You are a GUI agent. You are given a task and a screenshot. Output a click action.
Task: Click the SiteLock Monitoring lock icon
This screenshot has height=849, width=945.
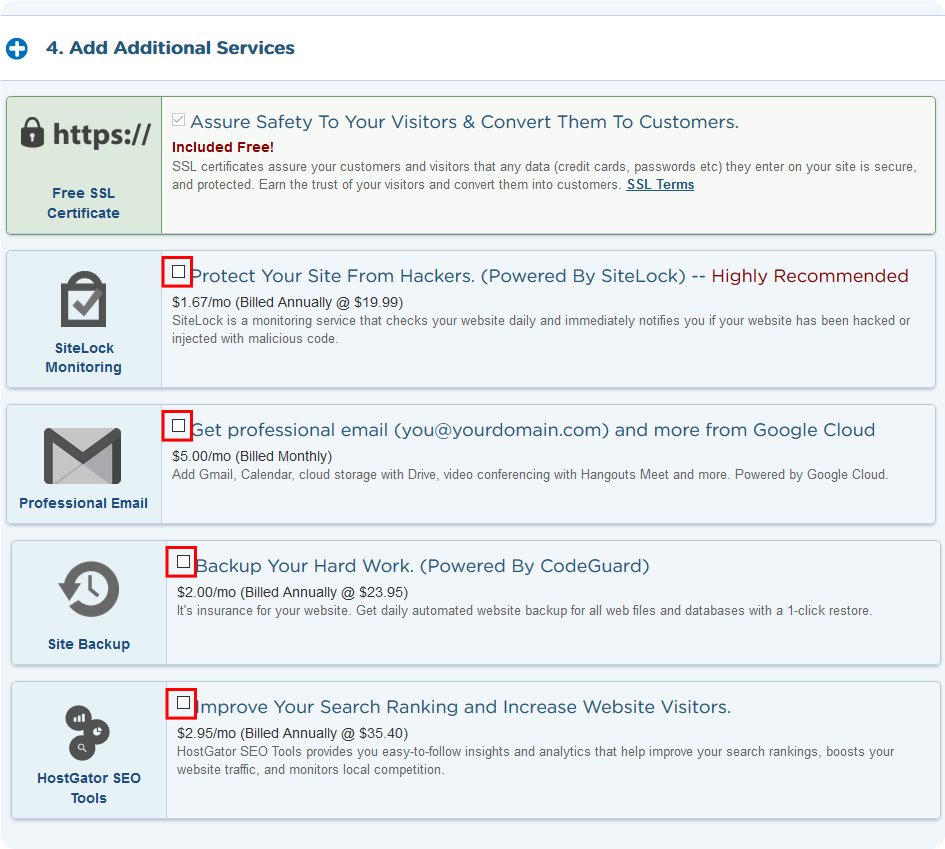(x=83, y=299)
